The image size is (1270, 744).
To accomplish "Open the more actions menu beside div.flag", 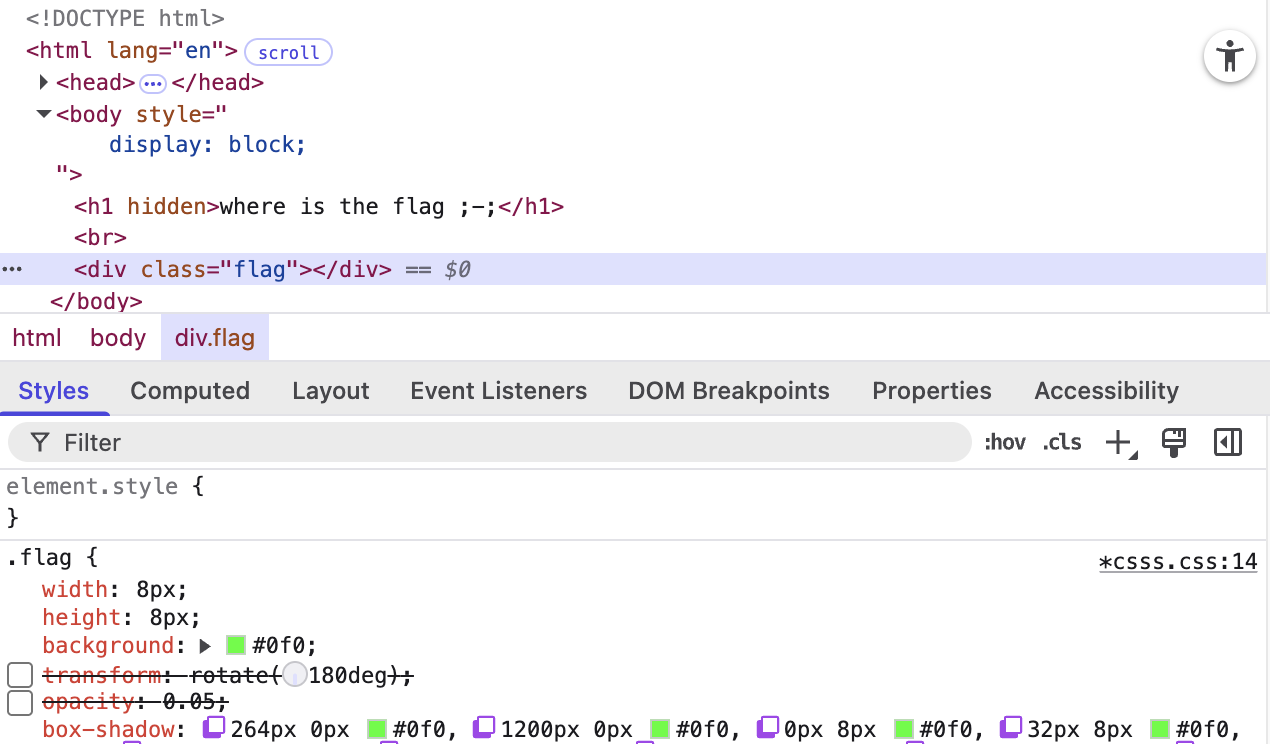I will 12,268.
